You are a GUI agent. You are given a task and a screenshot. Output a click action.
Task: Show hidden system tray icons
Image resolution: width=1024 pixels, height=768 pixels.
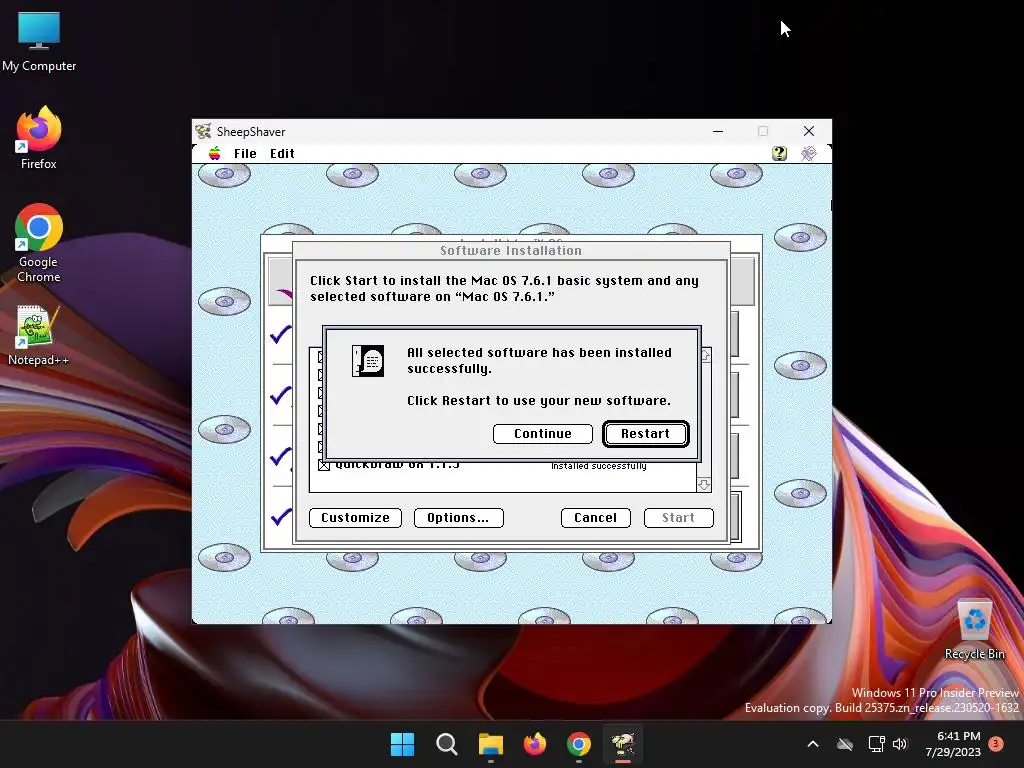coord(813,744)
